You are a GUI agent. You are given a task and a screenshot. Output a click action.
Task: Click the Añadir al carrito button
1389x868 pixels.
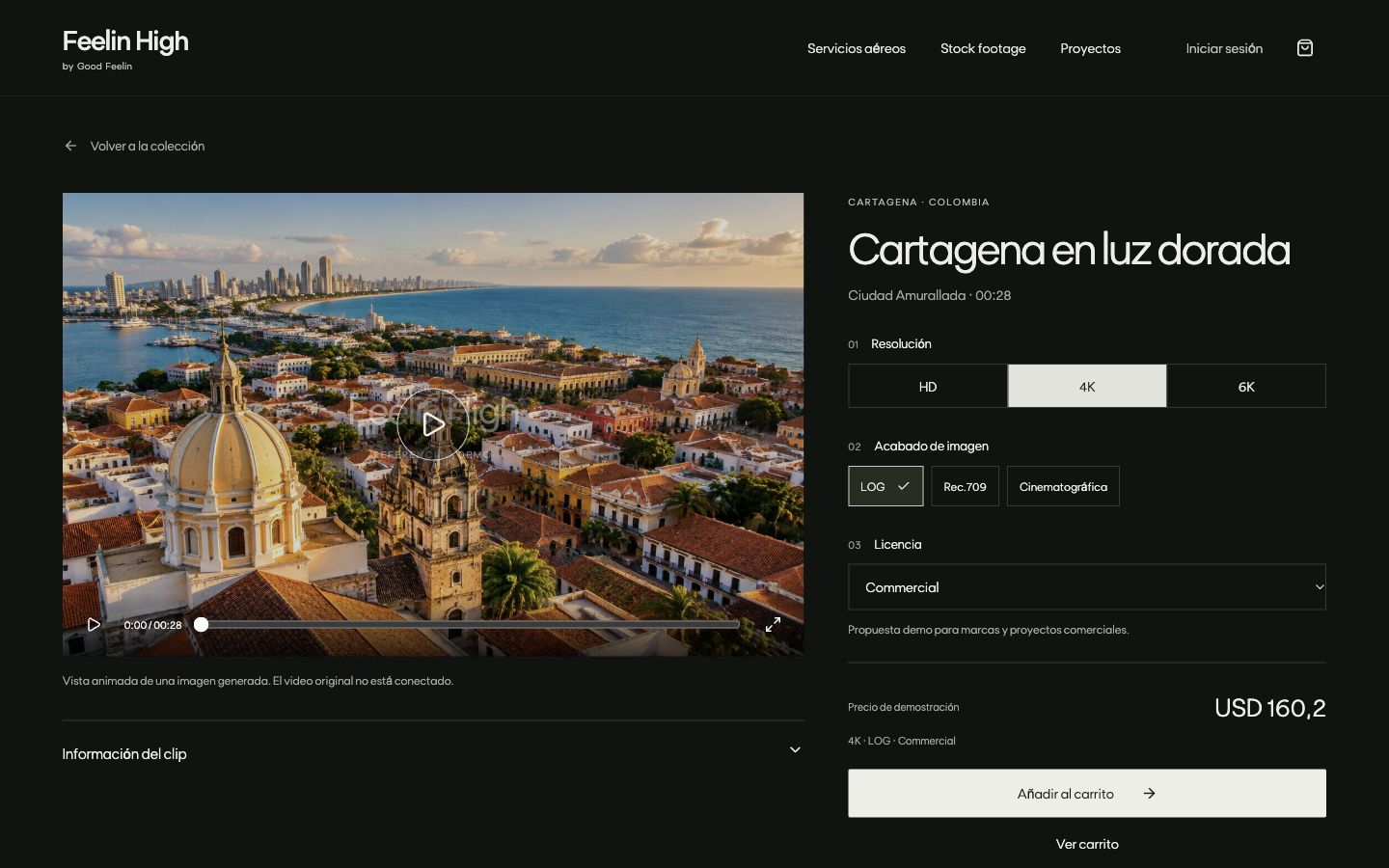point(1087,793)
